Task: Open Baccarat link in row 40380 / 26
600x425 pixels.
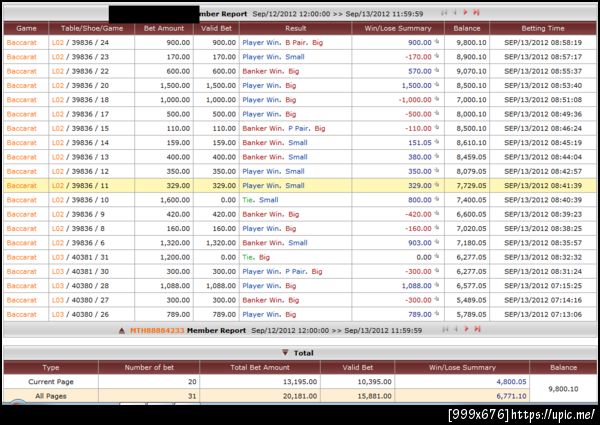Action: (x=21, y=314)
